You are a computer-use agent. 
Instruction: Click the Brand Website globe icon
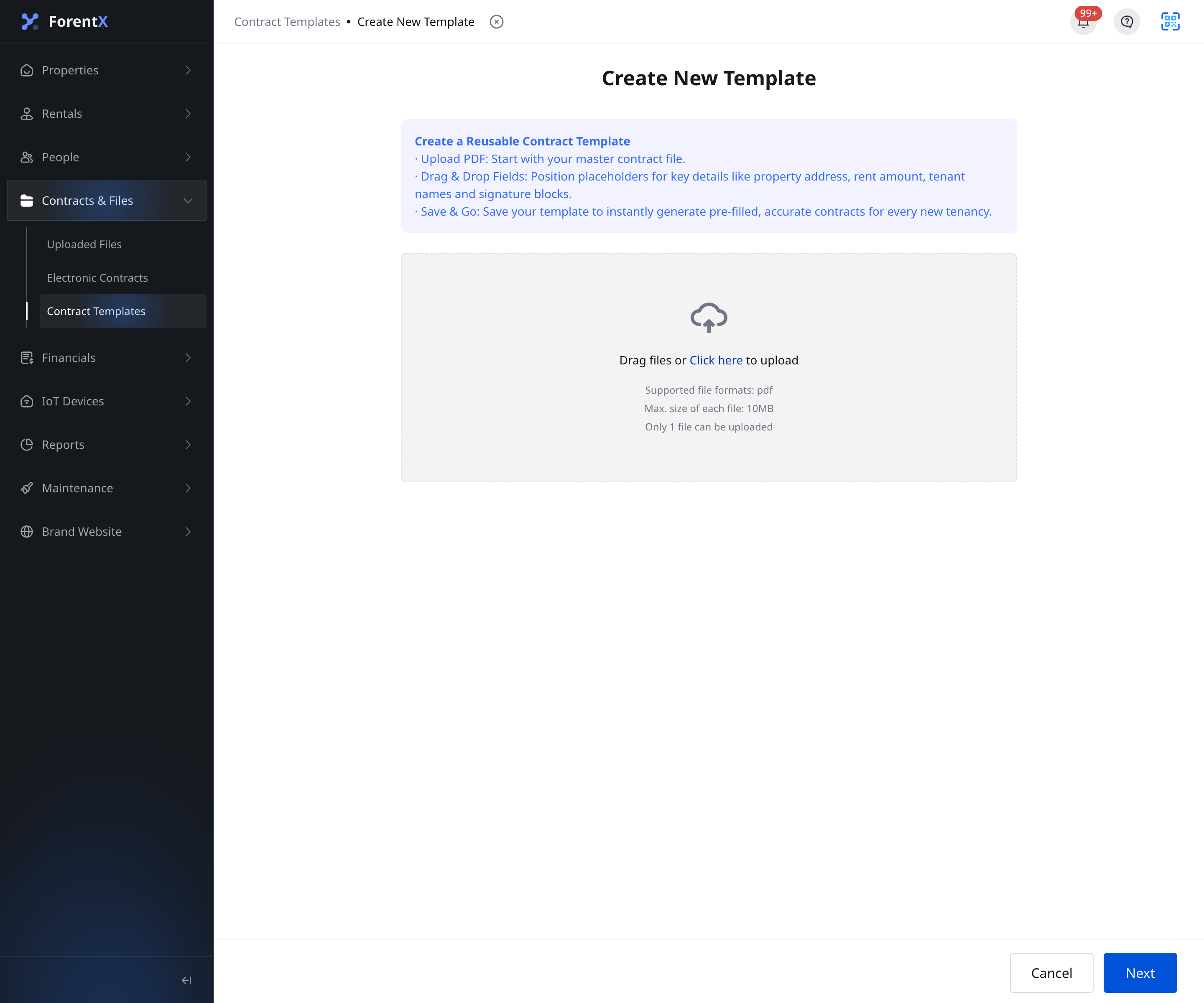[26, 532]
